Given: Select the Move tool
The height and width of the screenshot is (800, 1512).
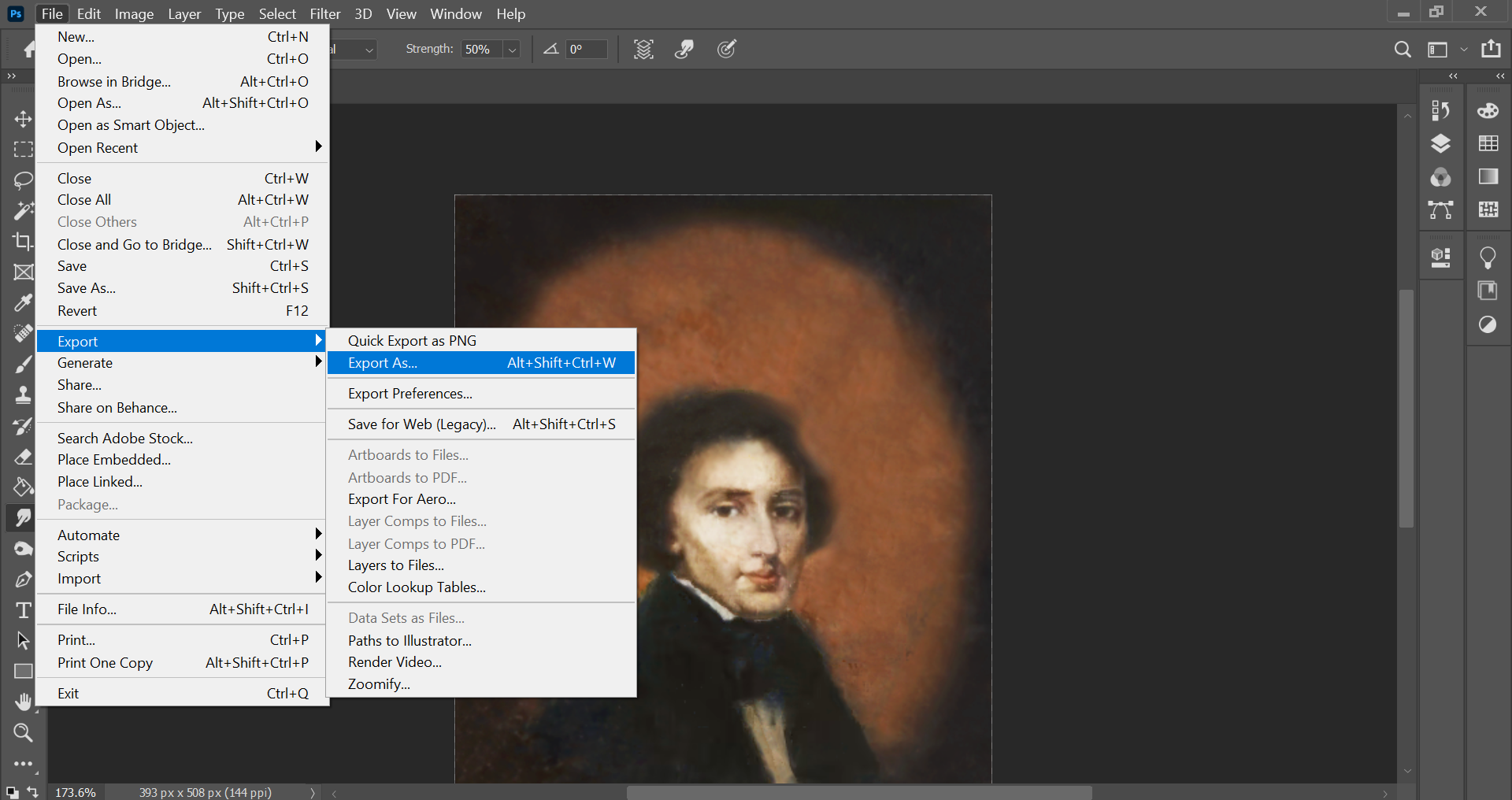Looking at the screenshot, I should click(x=23, y=119).
